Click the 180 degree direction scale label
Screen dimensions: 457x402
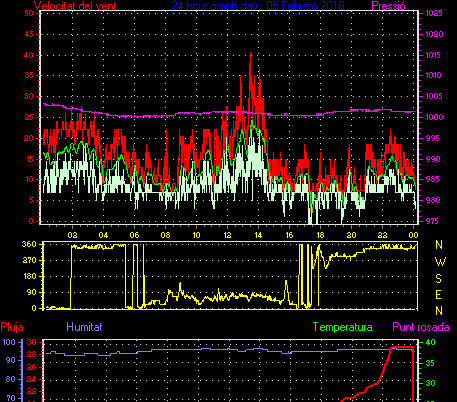(29, 276)
